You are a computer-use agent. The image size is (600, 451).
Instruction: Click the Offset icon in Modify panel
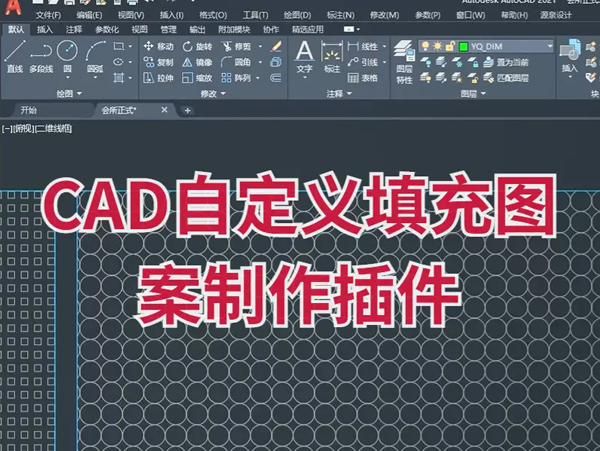pos(276,78)
